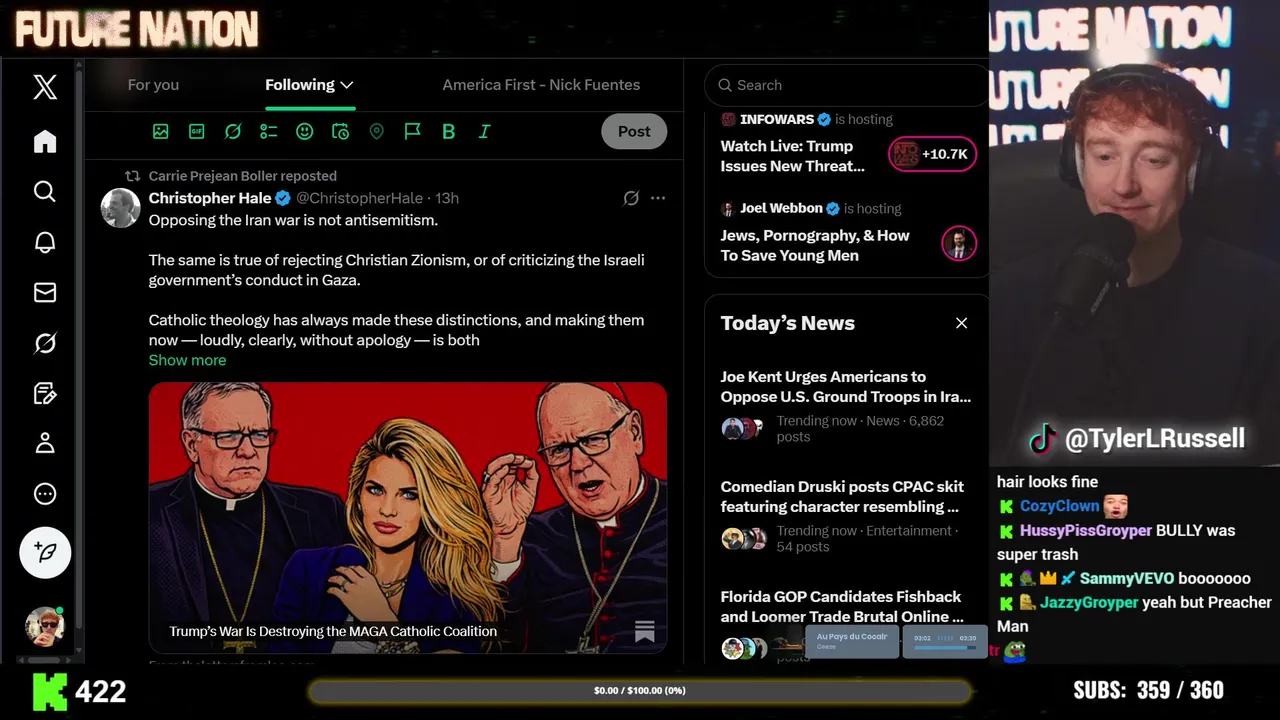This screenshot has width=1280, height=720.
Task: Open INFOWARS Watch Live space
Action: click(x=792, y=156)
